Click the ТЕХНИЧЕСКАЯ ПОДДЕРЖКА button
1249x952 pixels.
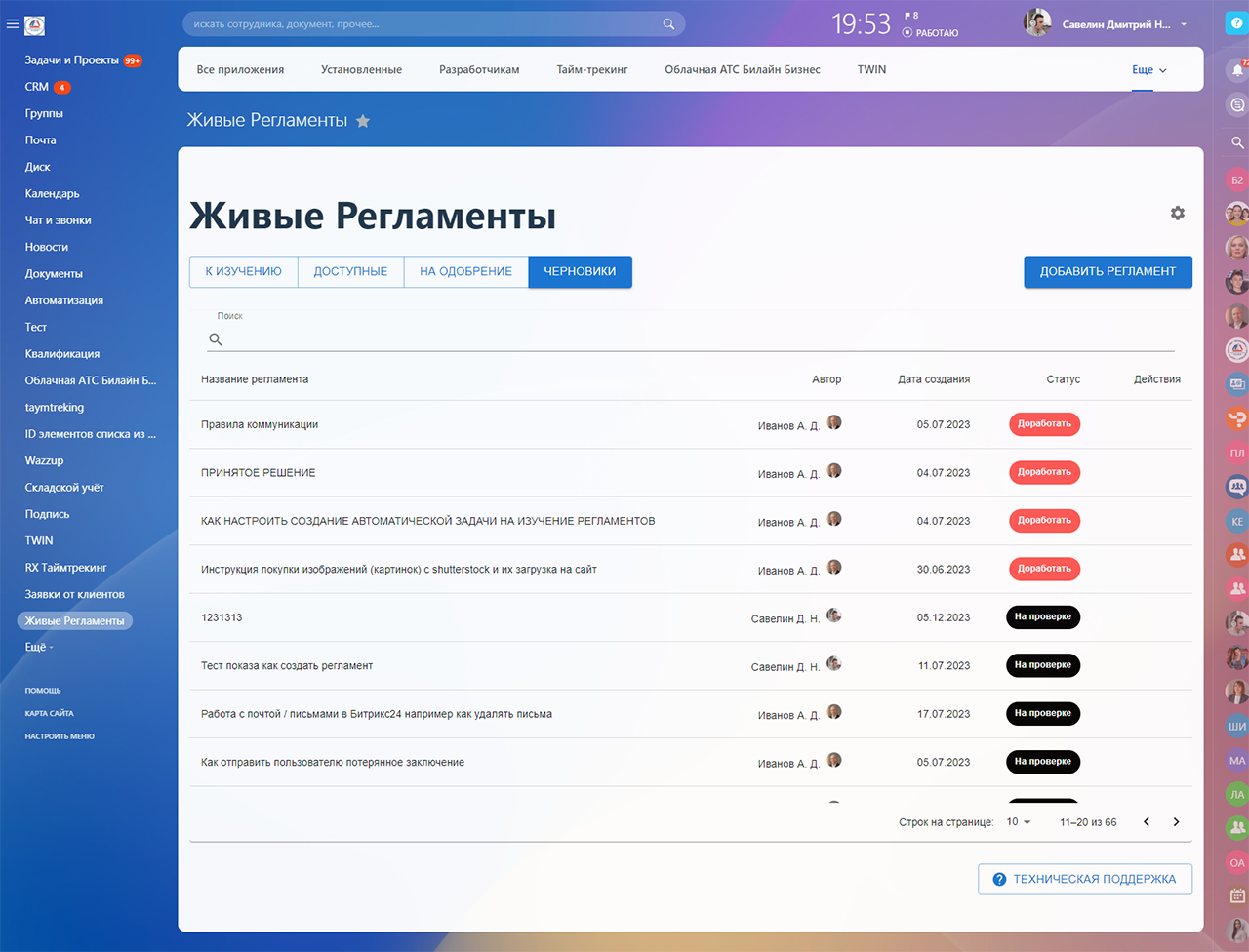[1084, 879]
